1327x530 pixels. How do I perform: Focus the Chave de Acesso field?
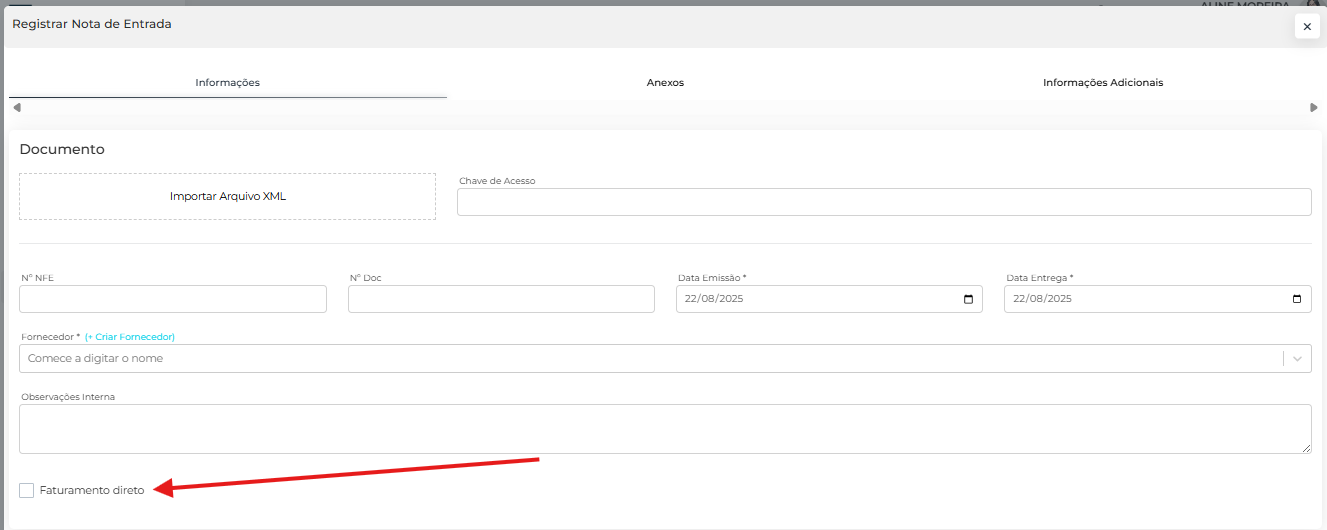coord(883,202)
